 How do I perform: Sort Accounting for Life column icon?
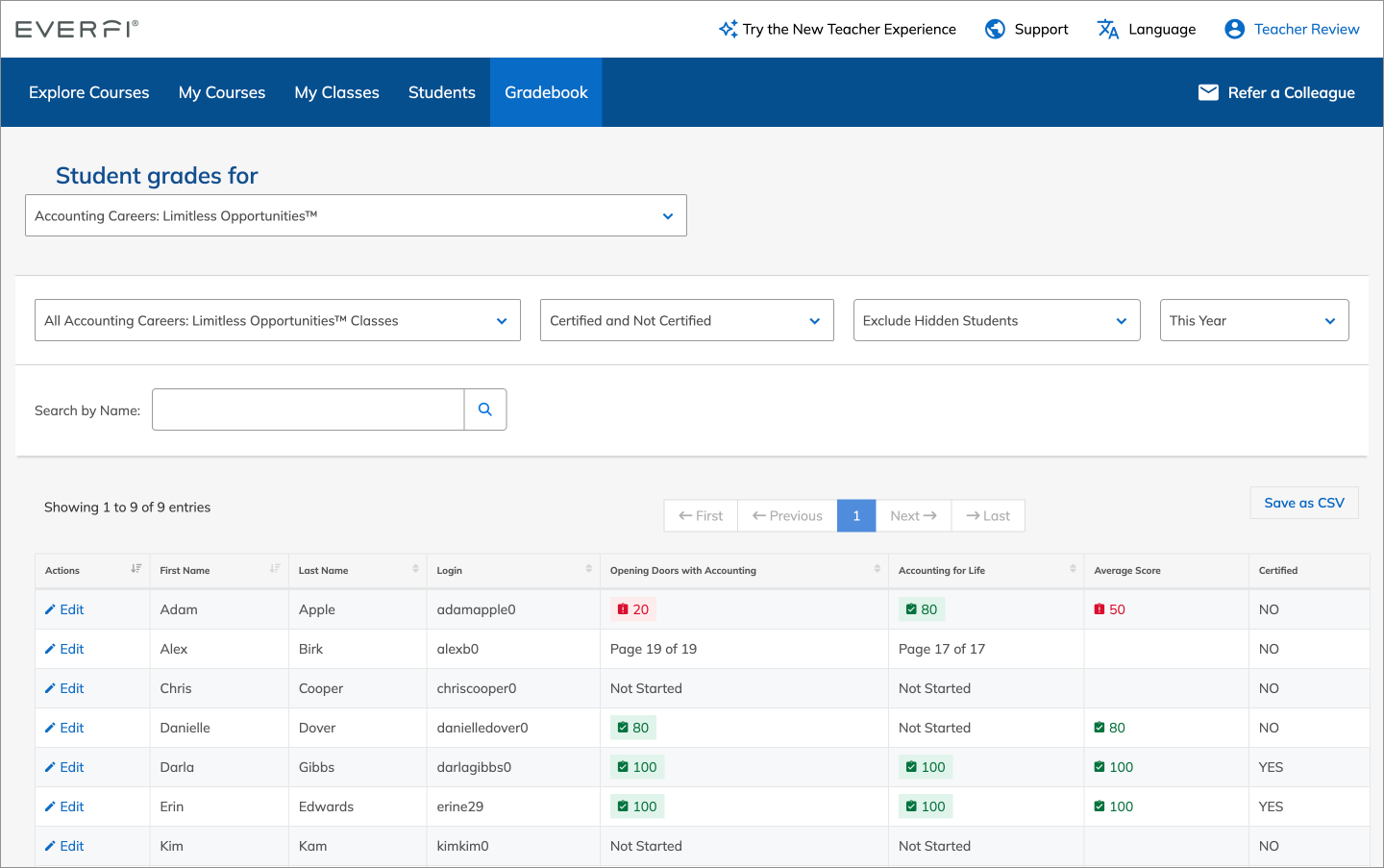[x=1073, y=569]
